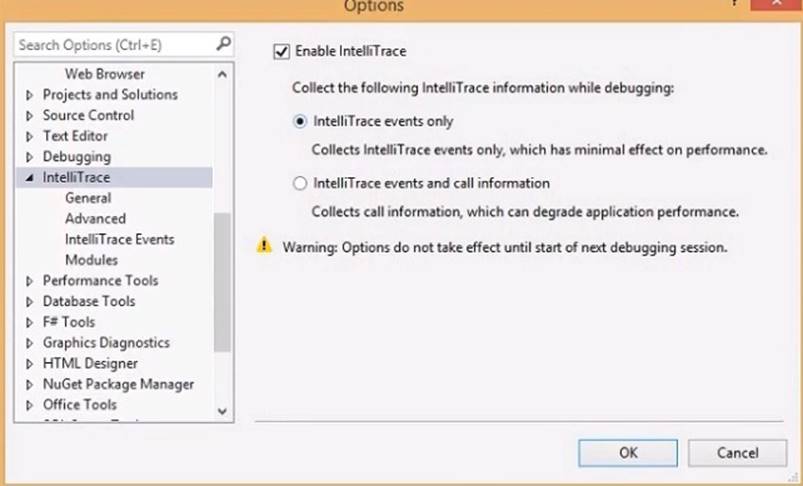
Task: Focus the Search Options input field
Action: pyautogui.click(x=110, y=45)
